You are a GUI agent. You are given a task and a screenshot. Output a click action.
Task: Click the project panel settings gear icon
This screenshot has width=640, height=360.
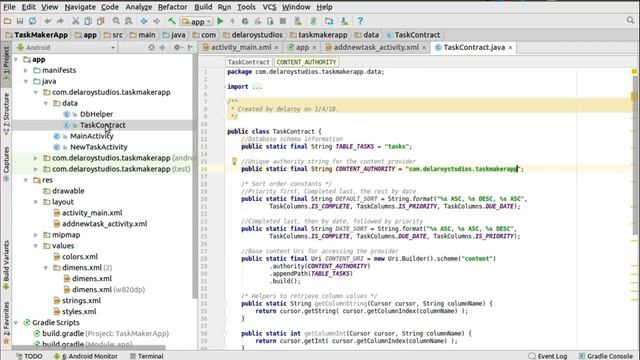(x=177, y=47)
